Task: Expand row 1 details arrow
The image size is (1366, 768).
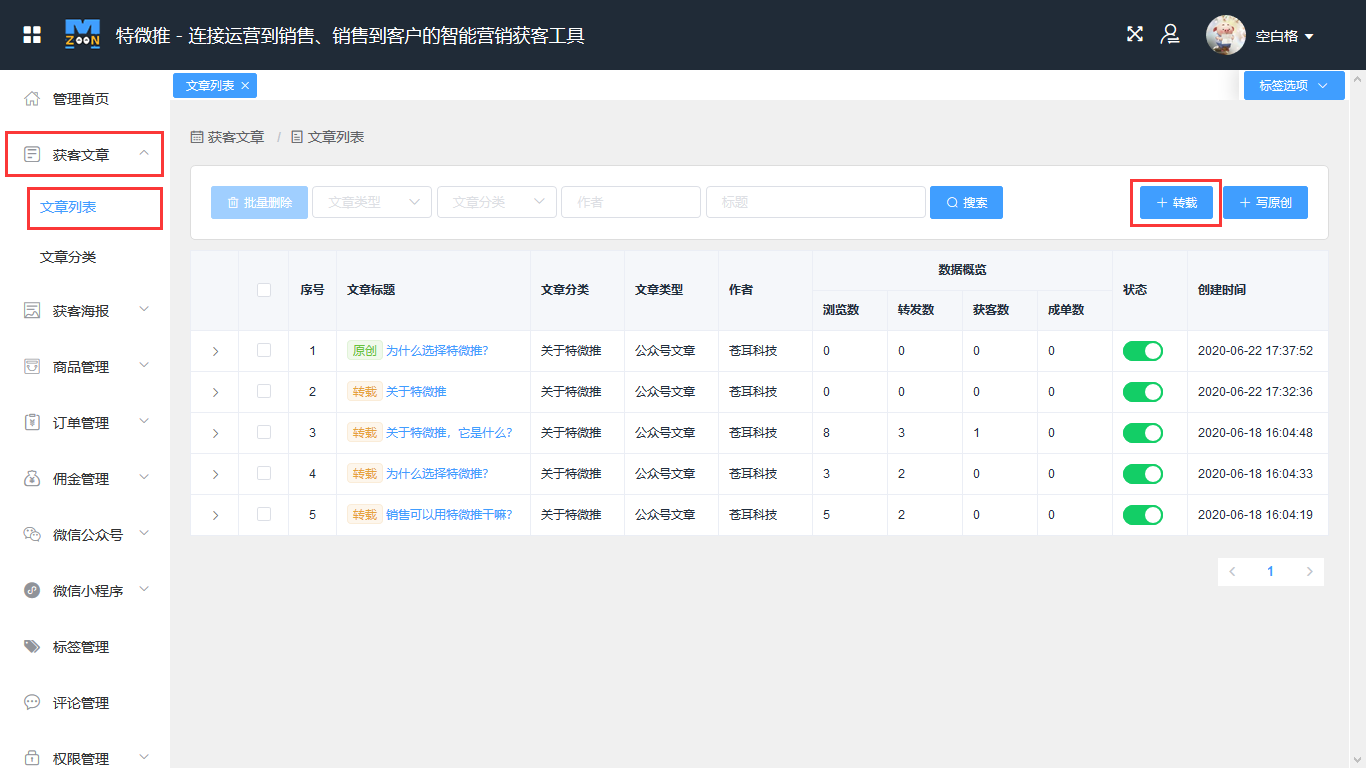Action: pos(215,351)
